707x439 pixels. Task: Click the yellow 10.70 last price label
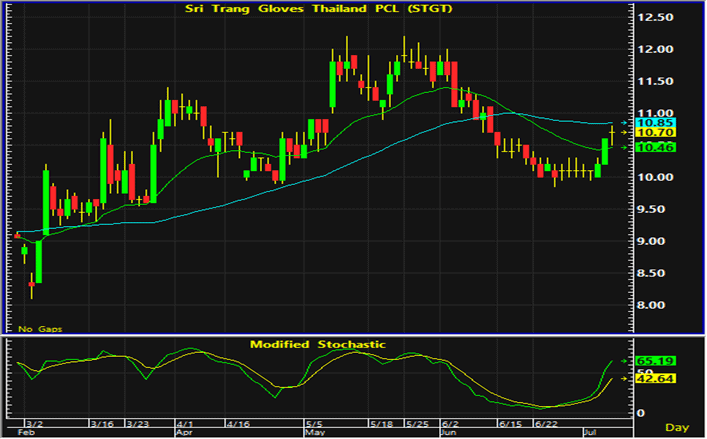point(655,133)
